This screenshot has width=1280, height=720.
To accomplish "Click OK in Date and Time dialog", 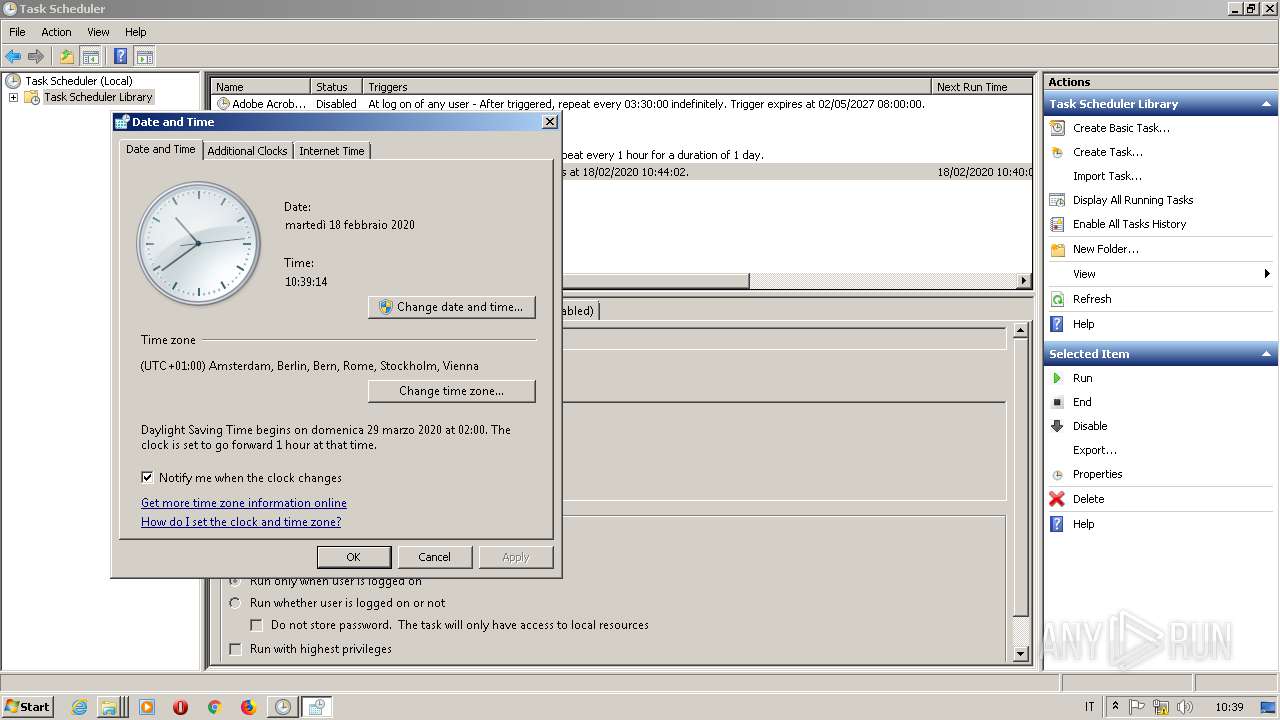I will pos(353,557).
